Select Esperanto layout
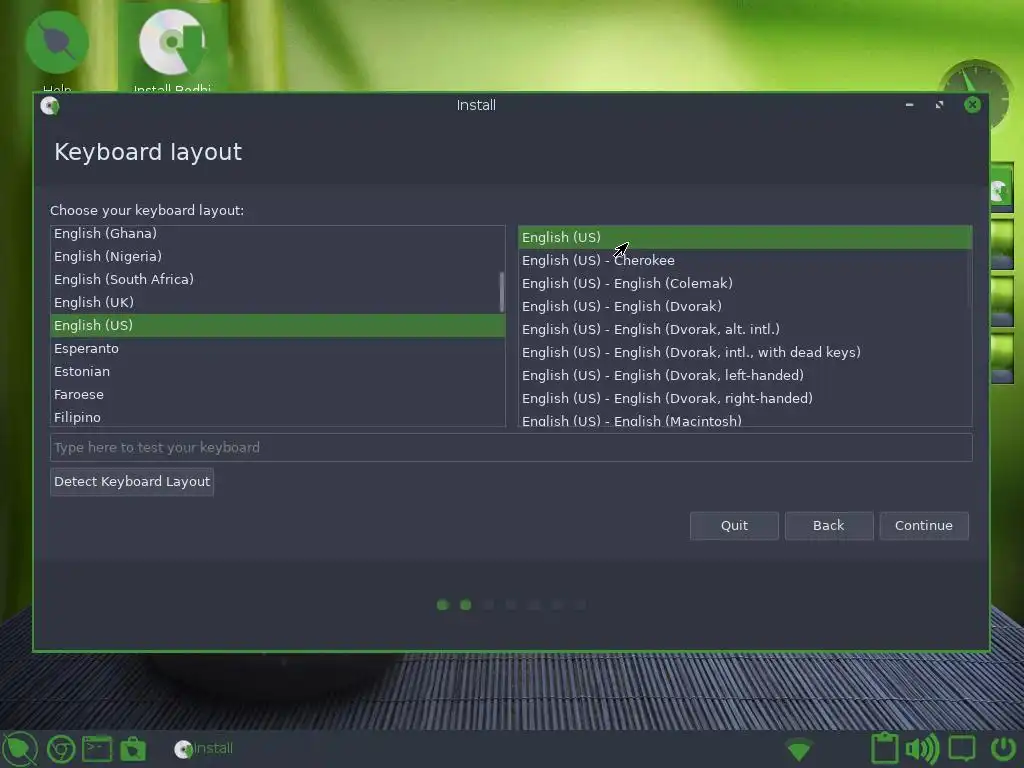 [278, 349]
